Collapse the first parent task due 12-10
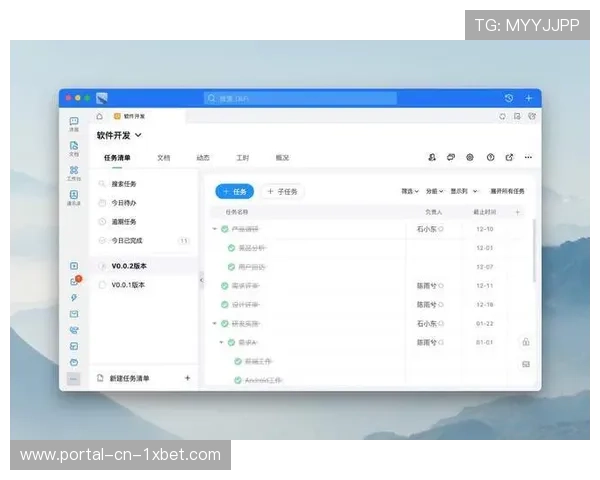 click(215, 229)
